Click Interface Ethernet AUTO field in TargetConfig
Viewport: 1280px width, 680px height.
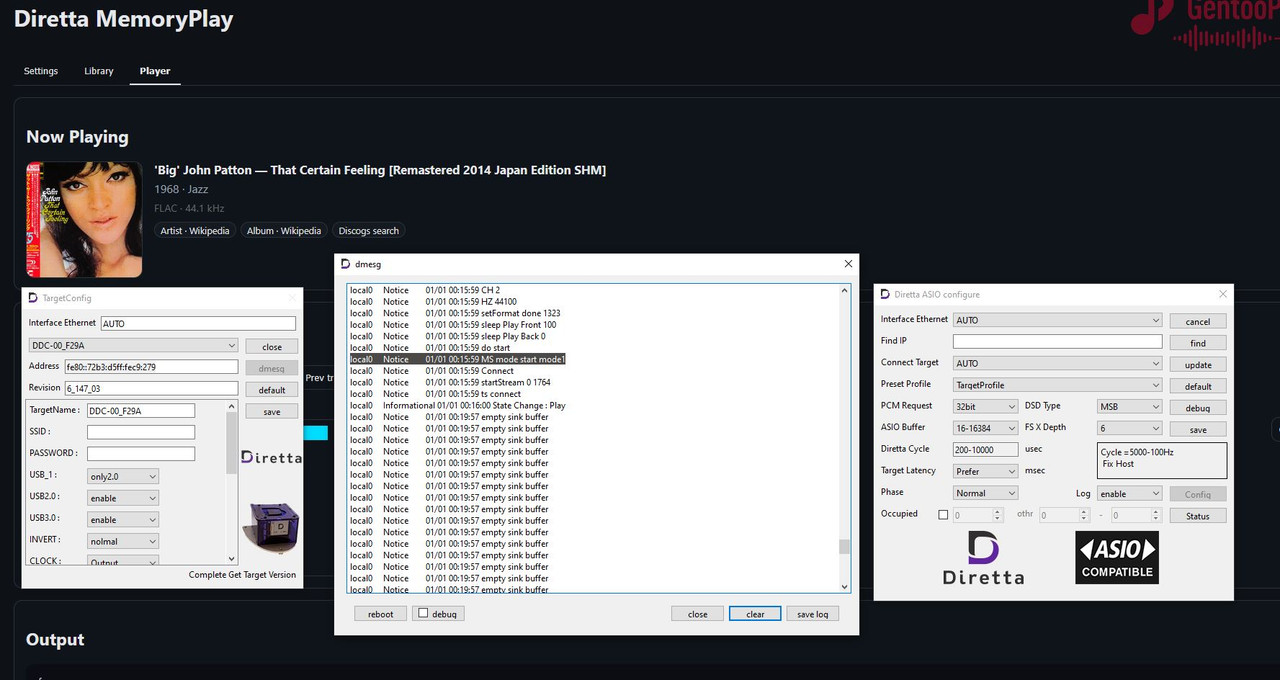(198, 324)
